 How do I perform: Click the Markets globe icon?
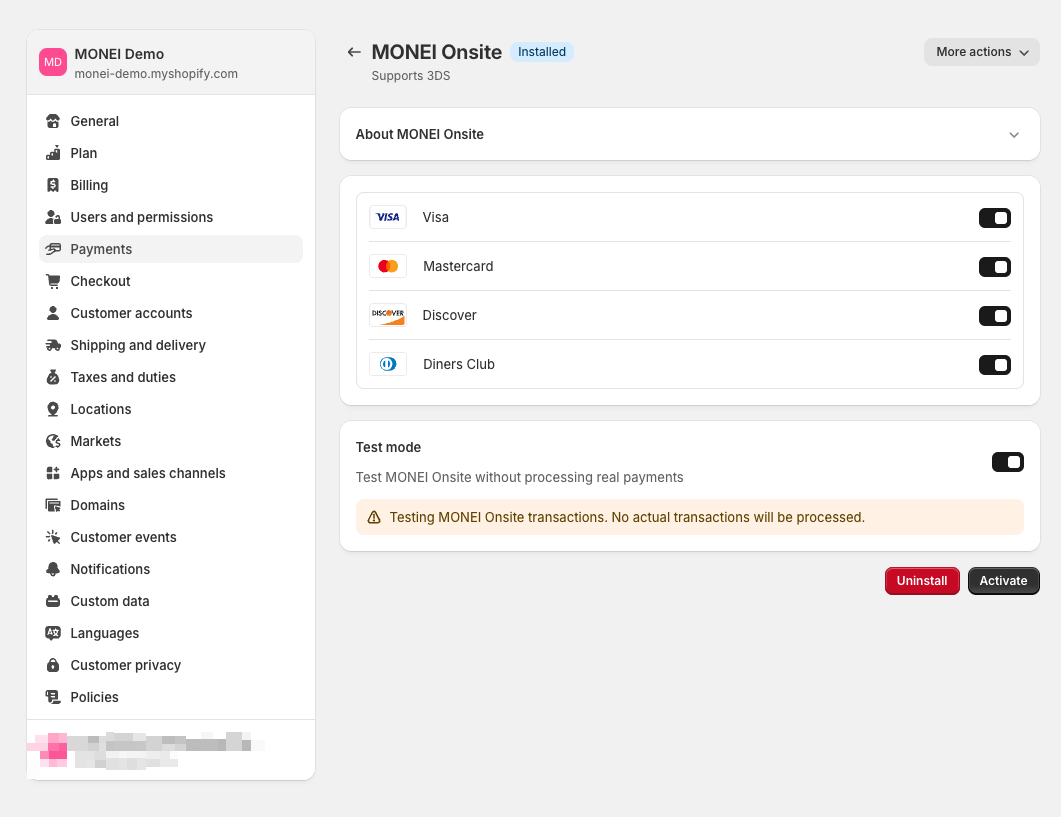(x=53, y=441)
